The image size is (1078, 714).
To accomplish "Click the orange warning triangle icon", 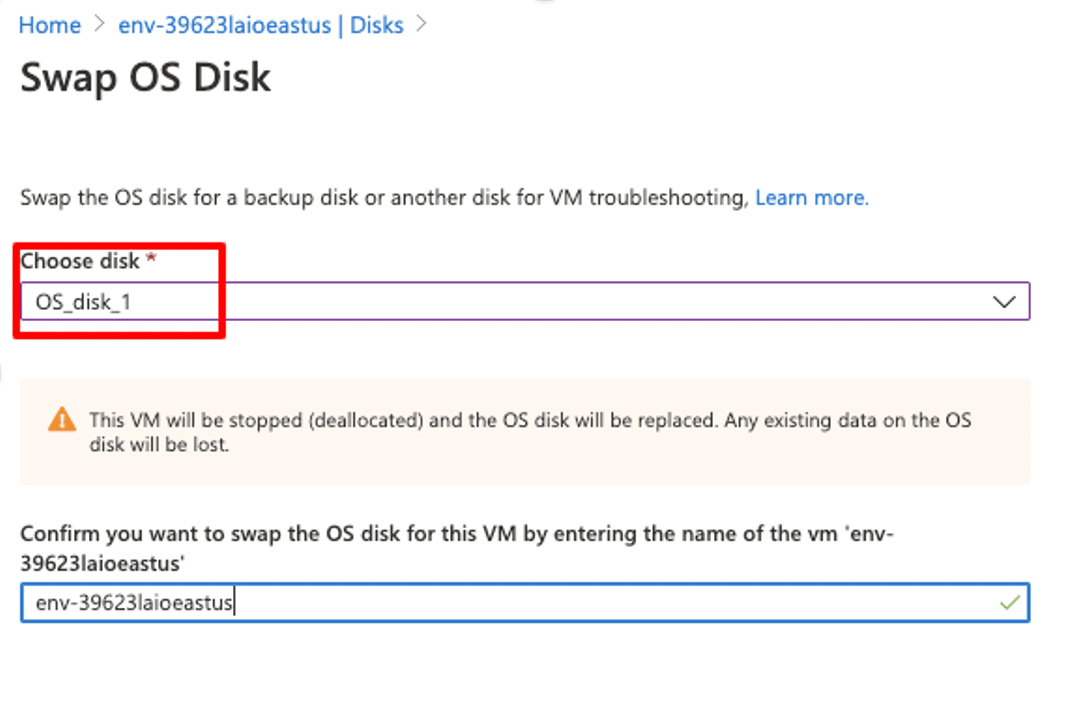I will 62,420.
